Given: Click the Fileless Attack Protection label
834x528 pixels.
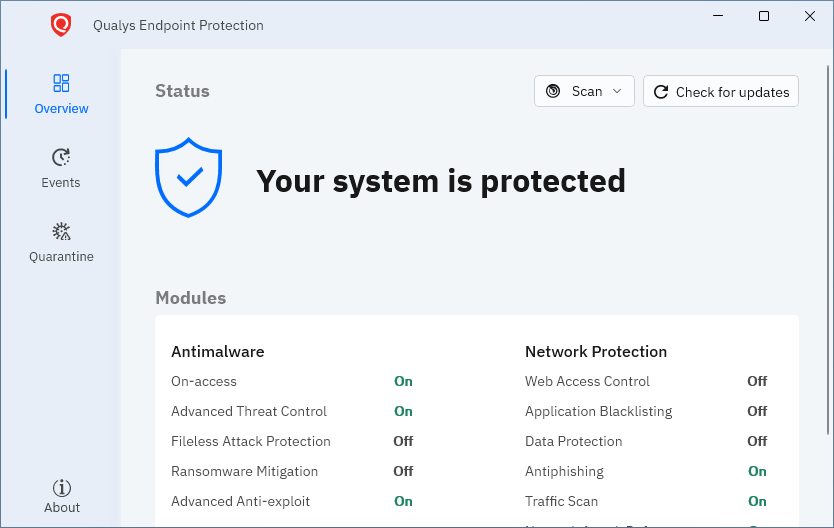Looking at the screenshot, I should [251, 441].
